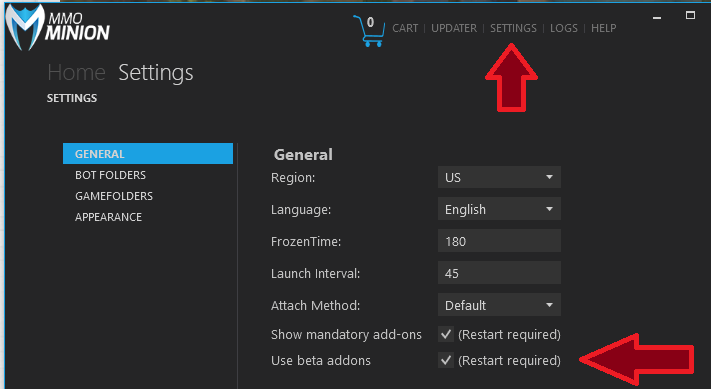Screen dimensions: 711x389
Task: Open the UPDATER menu item
Action: pyautogui.click(x=454, y=28)
